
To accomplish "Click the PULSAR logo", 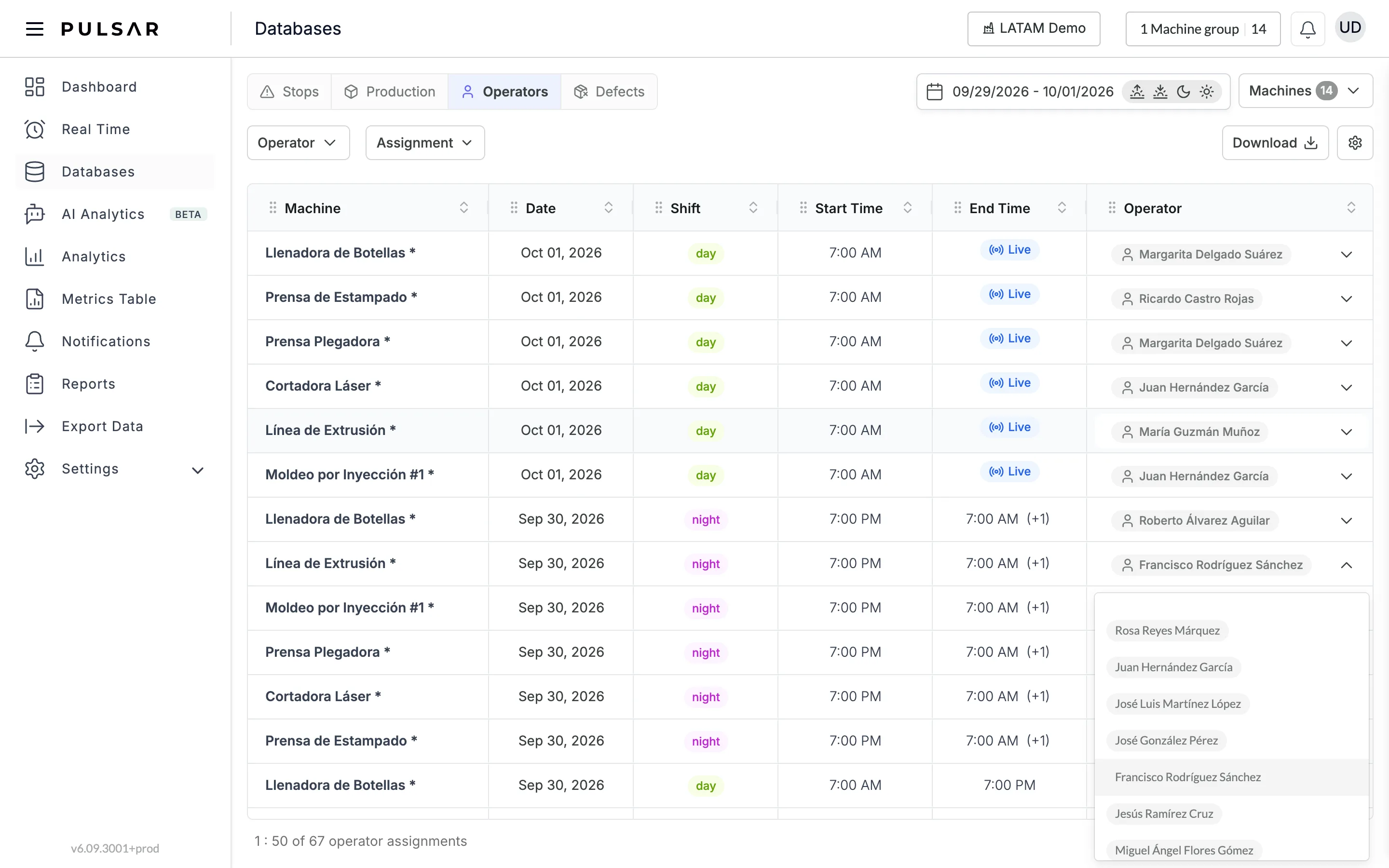I will 109,29.
